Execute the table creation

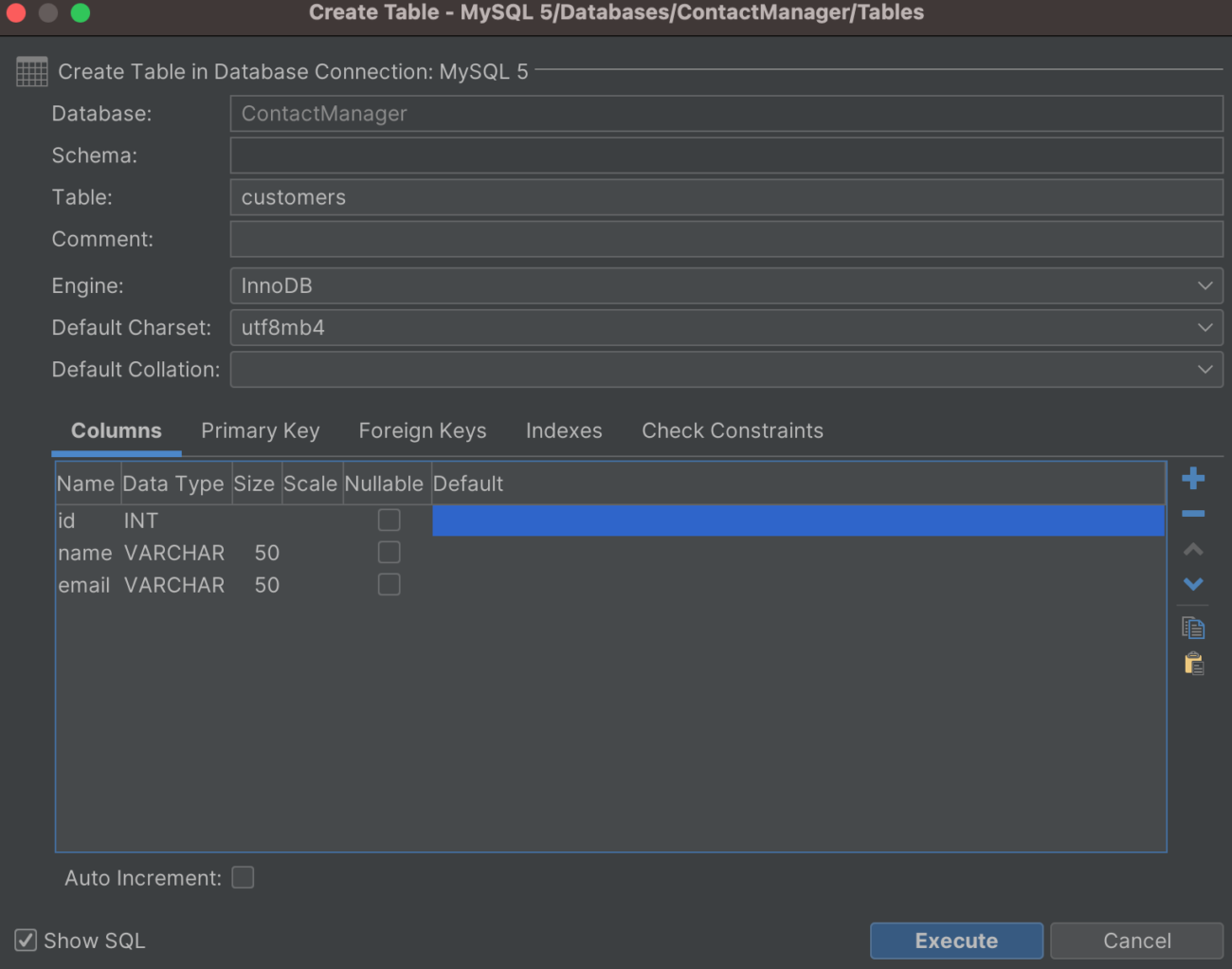[x=956, y=941]
